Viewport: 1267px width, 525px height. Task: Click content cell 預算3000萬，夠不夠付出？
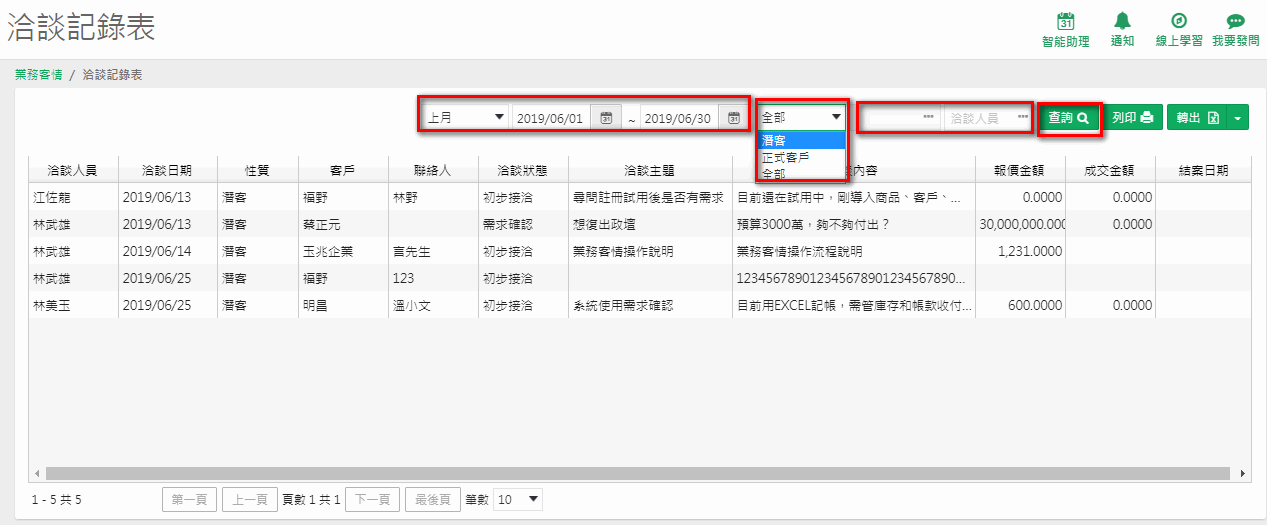(854, 225)
